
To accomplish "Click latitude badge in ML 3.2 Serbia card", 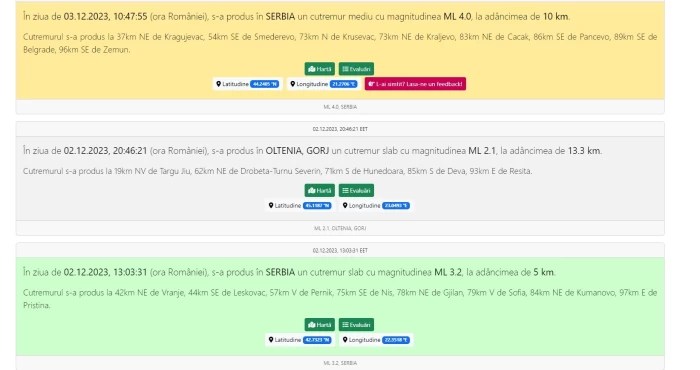I will click(317, 340).
